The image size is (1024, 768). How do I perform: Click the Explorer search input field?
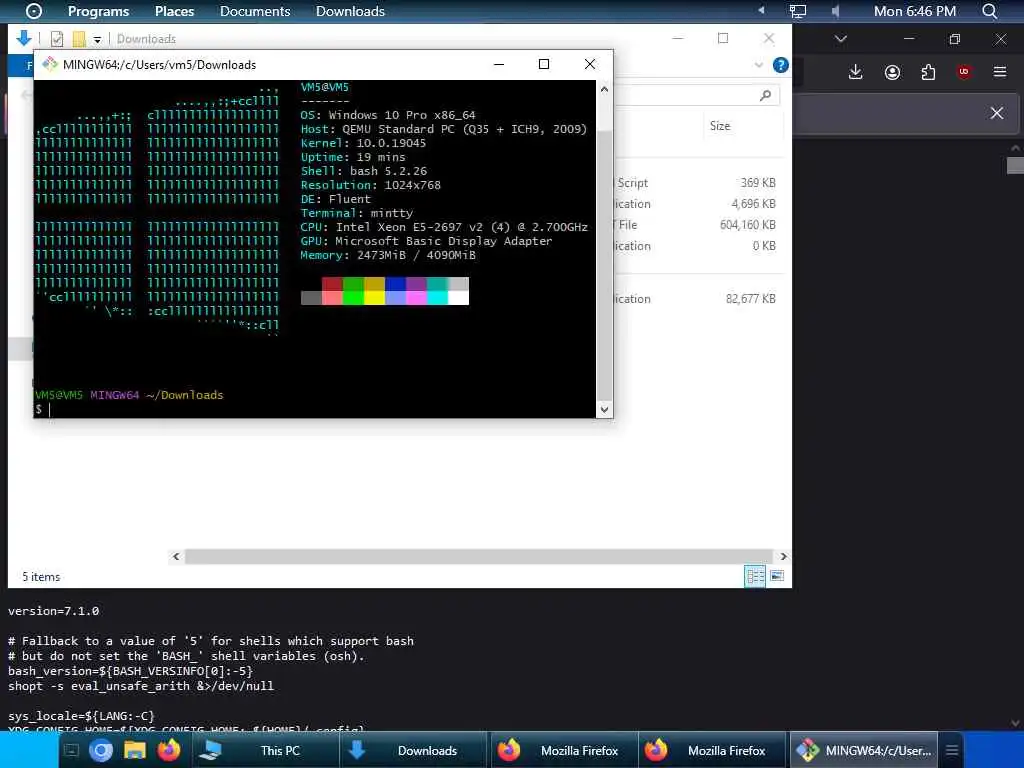click(697, 95)
